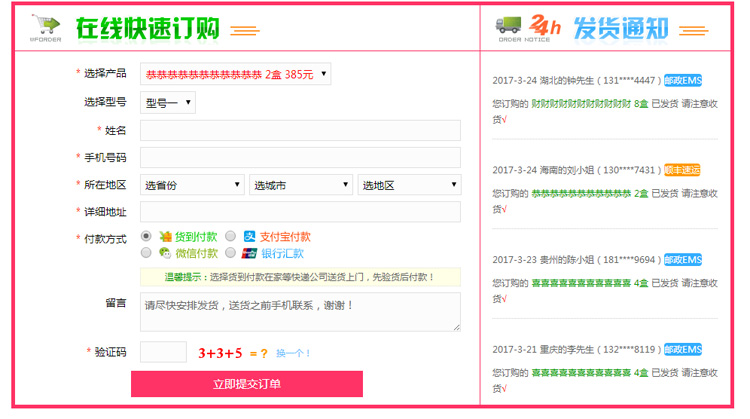Click the cash on delivery icon

pyautogui.click(x=165, y=236)
